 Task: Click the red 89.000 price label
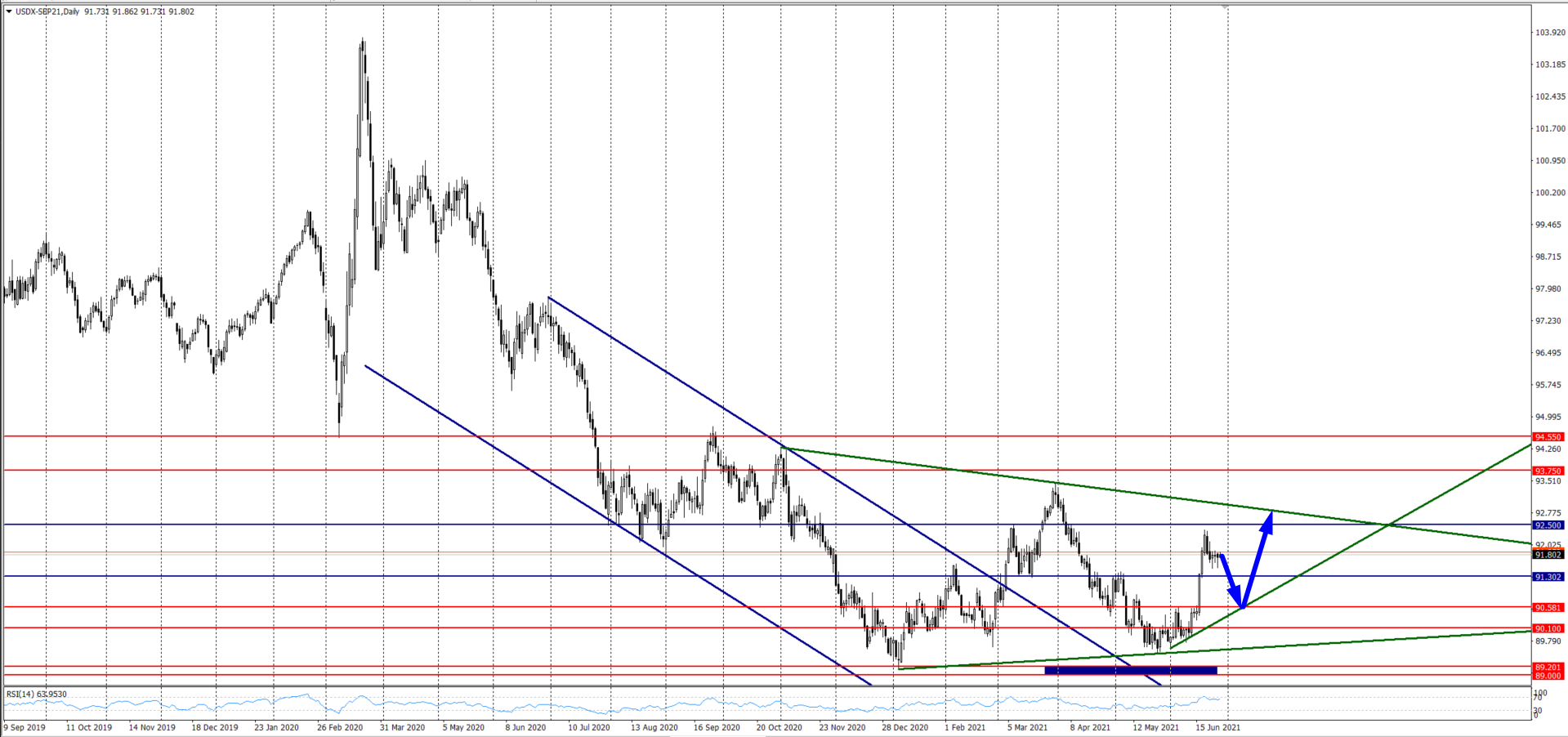(1548, 676)
